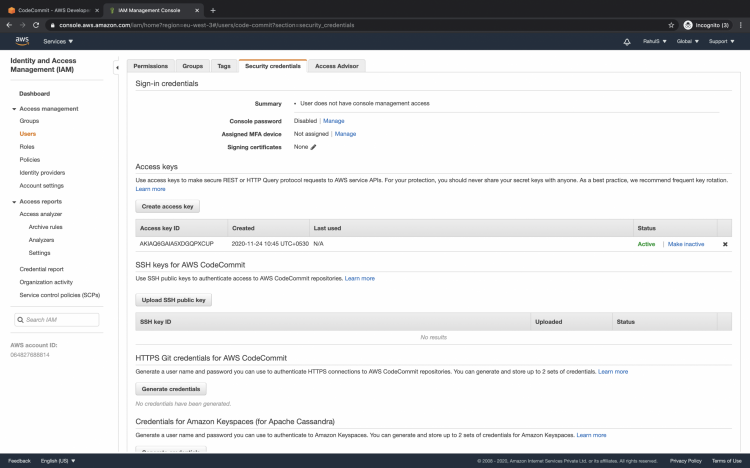Collapse the Access reports section
The image size is (750, 468).
[x=14, y=202]
